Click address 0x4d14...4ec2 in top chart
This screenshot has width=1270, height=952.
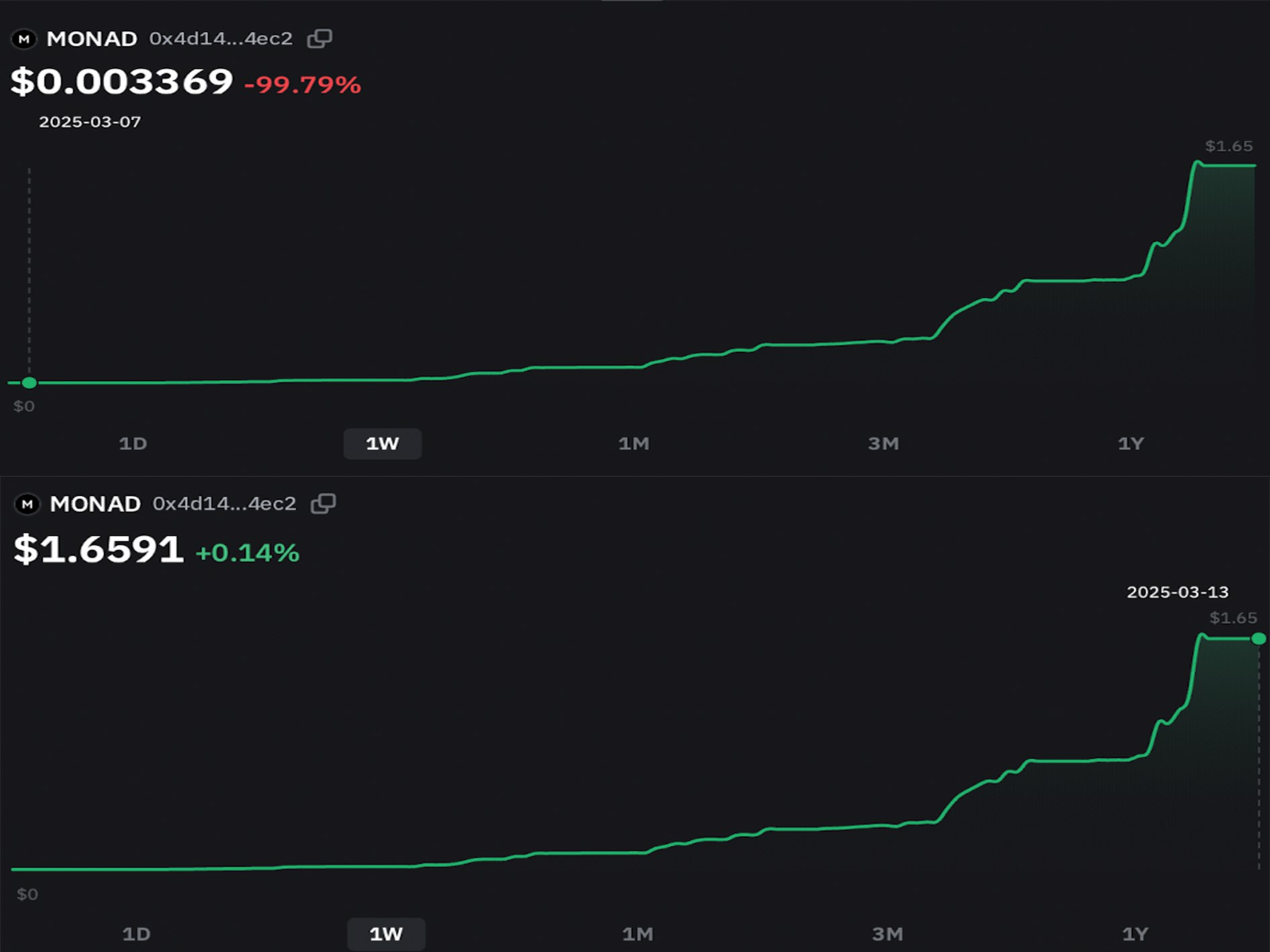click(221, 39)
